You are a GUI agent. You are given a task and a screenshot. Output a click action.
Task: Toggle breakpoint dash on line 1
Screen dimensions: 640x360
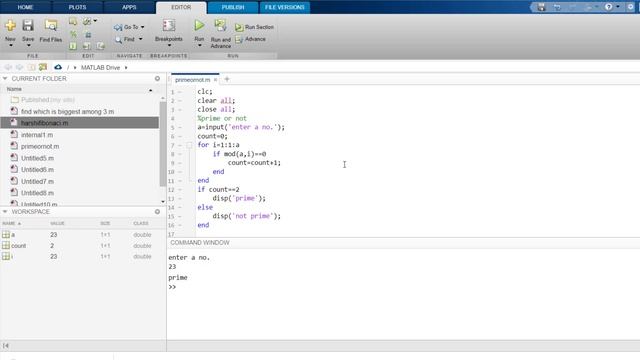click(180, 92)
